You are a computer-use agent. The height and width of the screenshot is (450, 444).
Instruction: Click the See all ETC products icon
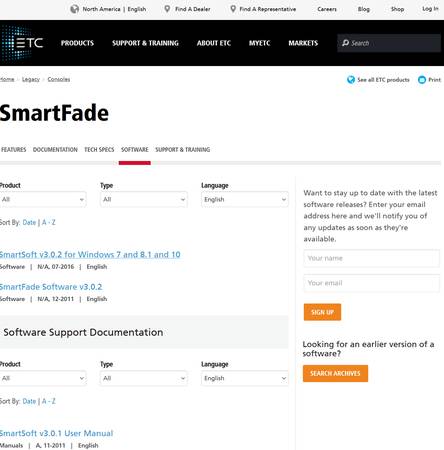click(x=351, y=80)
